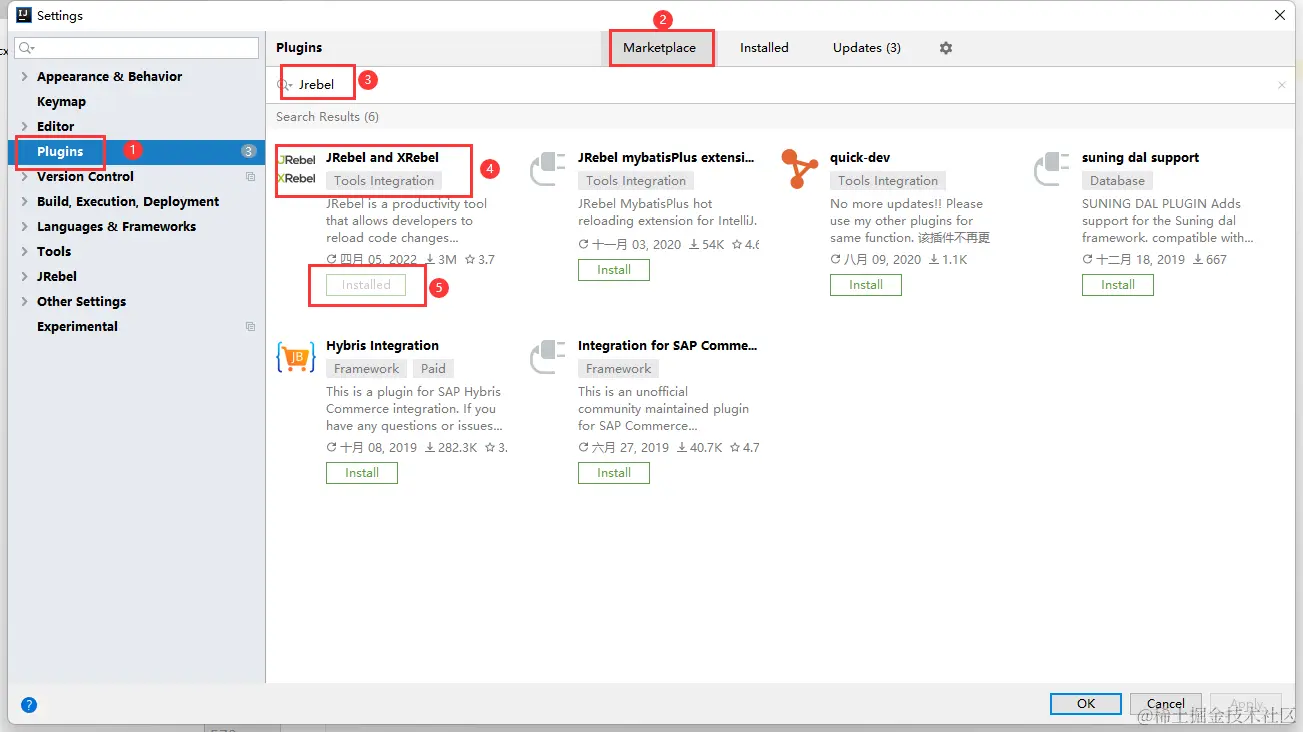Click the Installed button for JRebel and XRebel

(366, 285)
